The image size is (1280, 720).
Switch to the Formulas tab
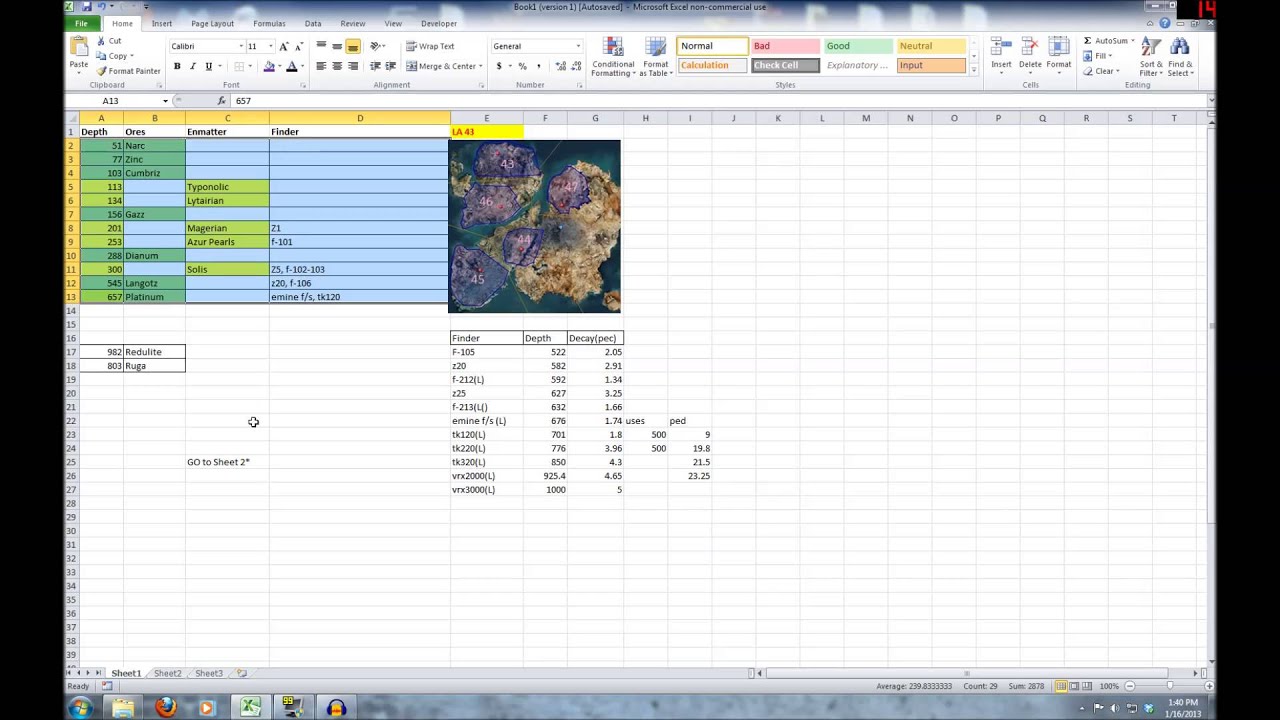(269, 23)
